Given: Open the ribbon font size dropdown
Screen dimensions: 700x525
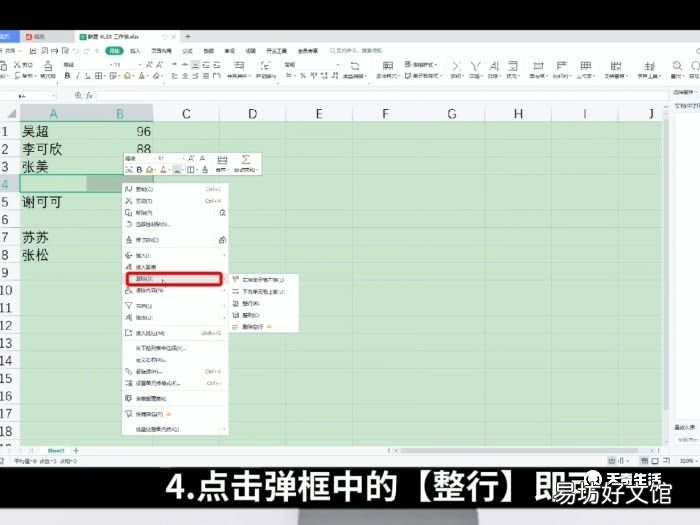Looking at the screenshot, I should pos(140,65).
